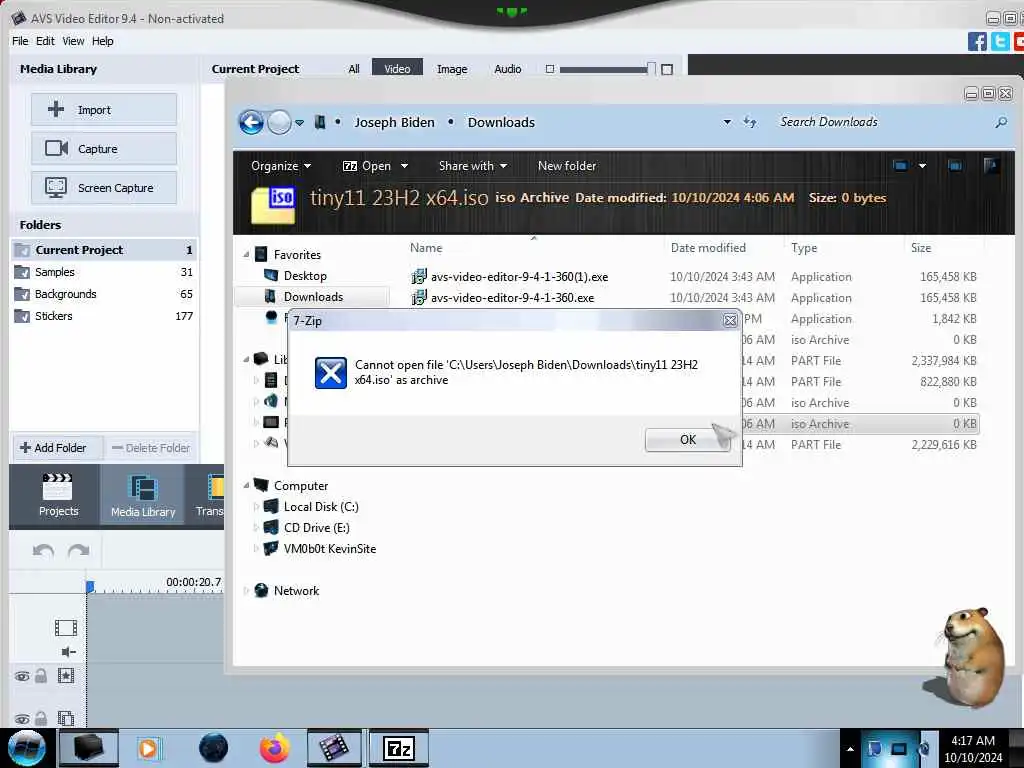
Task: Open the Backgrounds folder
Action: click(x=104, y=294)
